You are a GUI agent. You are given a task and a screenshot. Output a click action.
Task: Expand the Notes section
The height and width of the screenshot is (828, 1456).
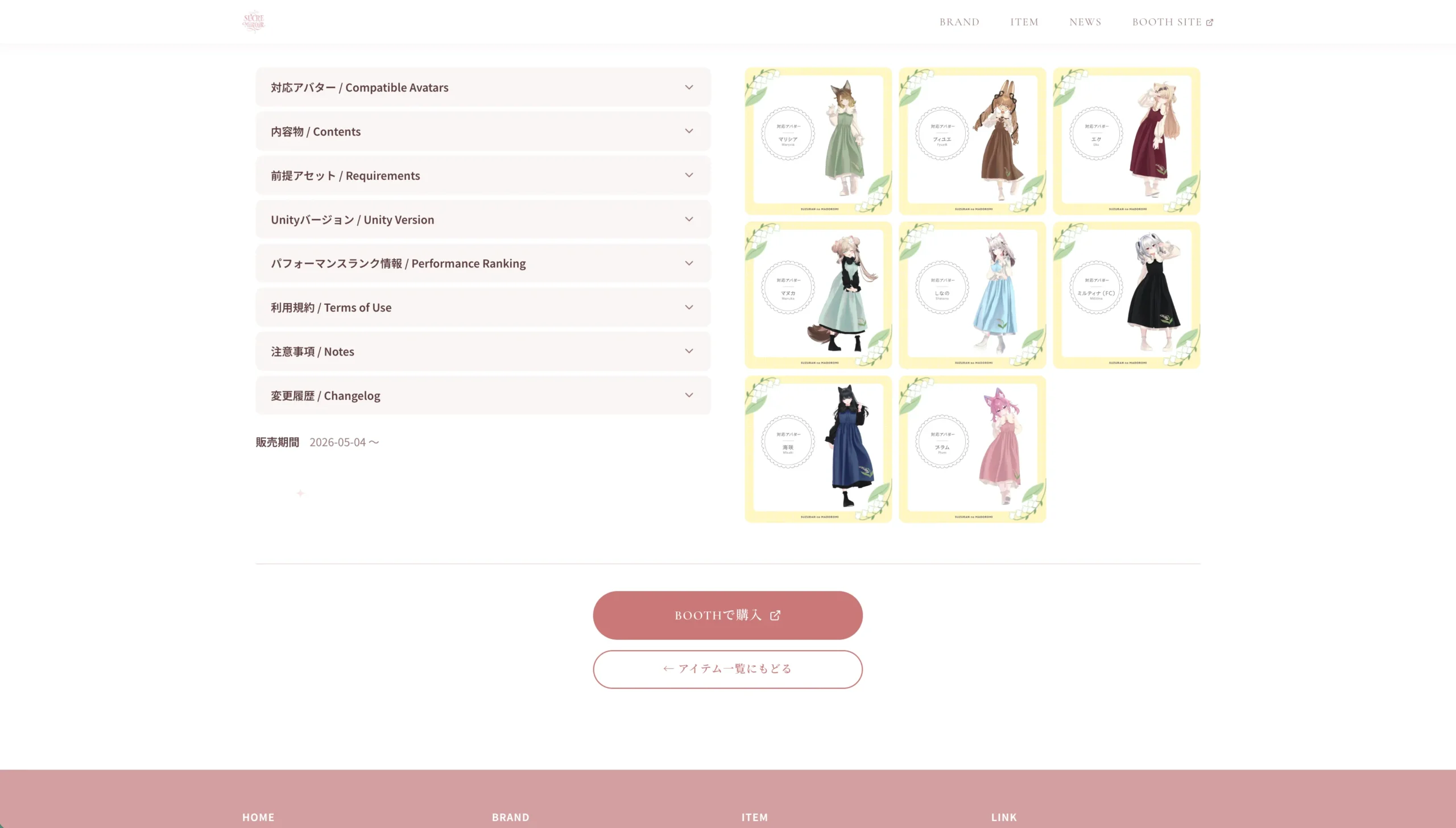tap(483, 351)
